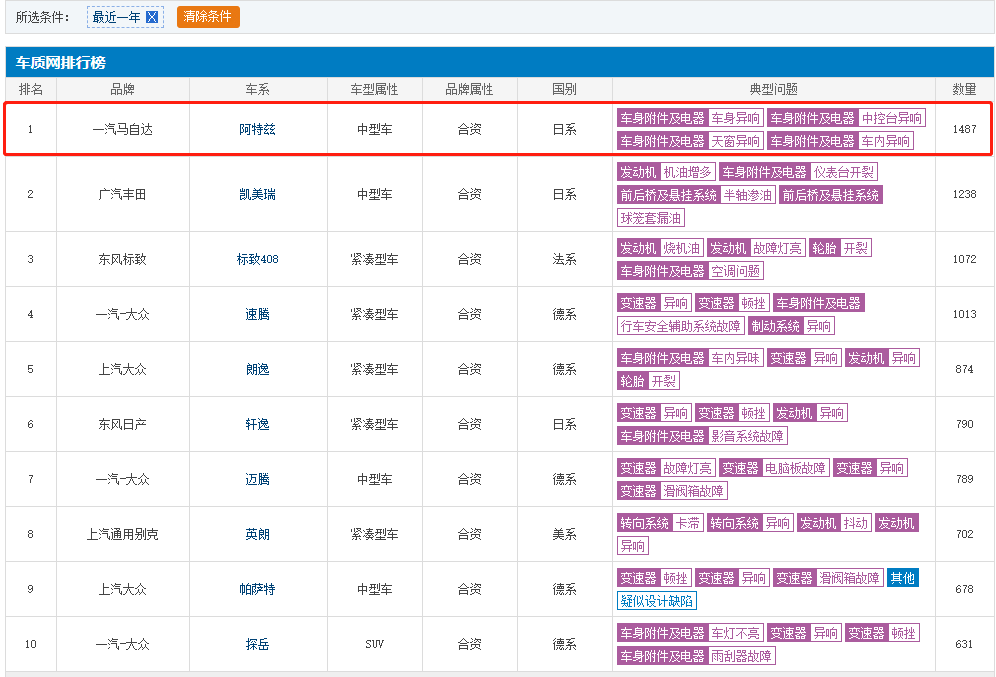The image size is (996, 677).
Task: Select the 制动系统 异响 issue tag
Action: tap(791, 326)
